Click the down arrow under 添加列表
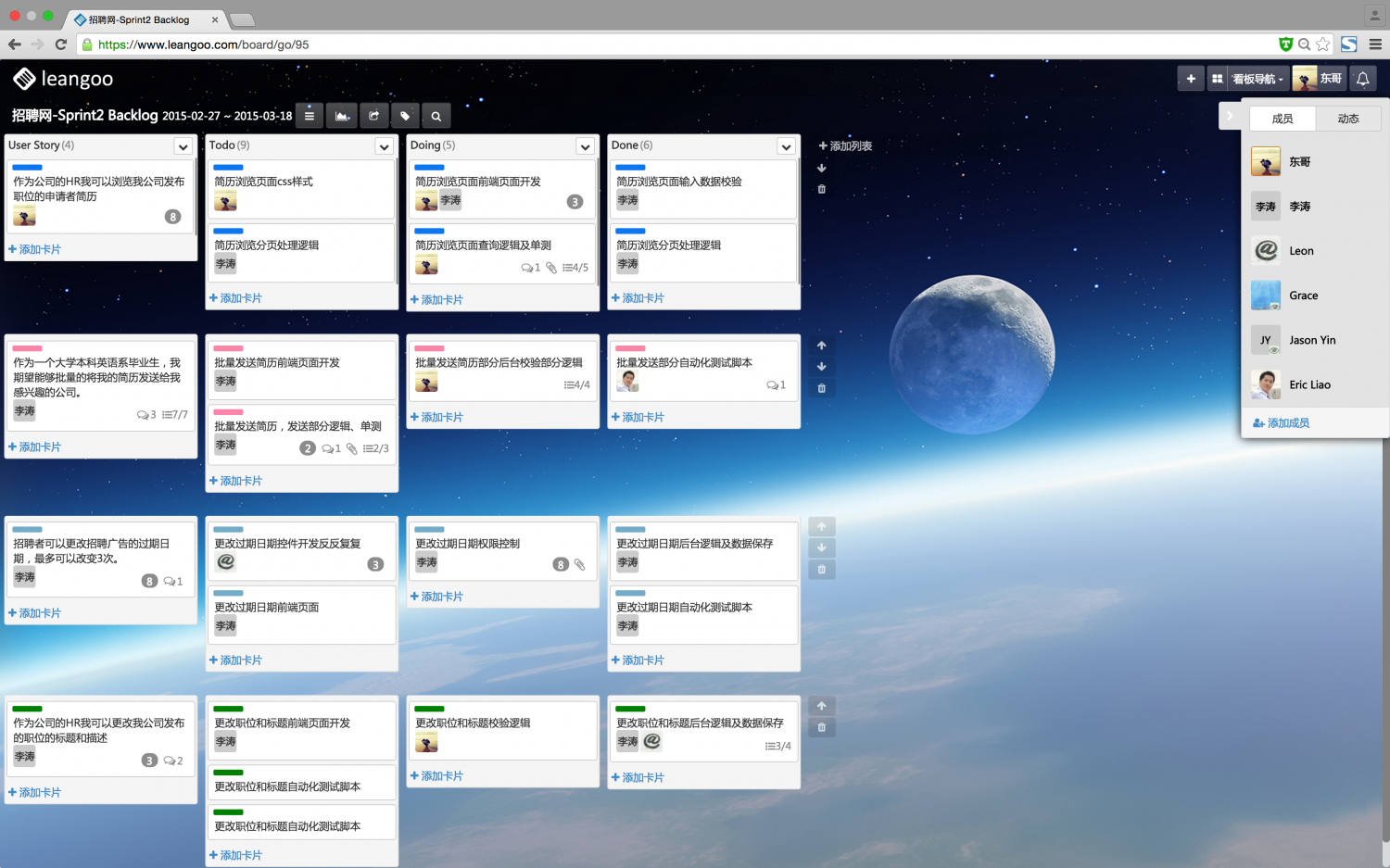This screenshot has height=868, width=1390. [x=823, y=169]
